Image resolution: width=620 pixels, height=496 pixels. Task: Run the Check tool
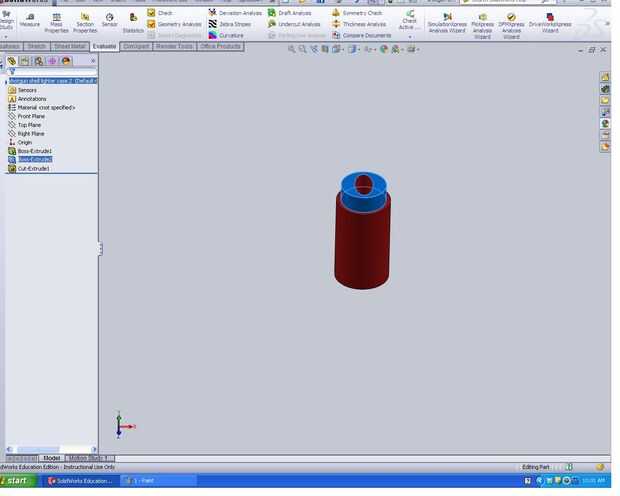160,13
